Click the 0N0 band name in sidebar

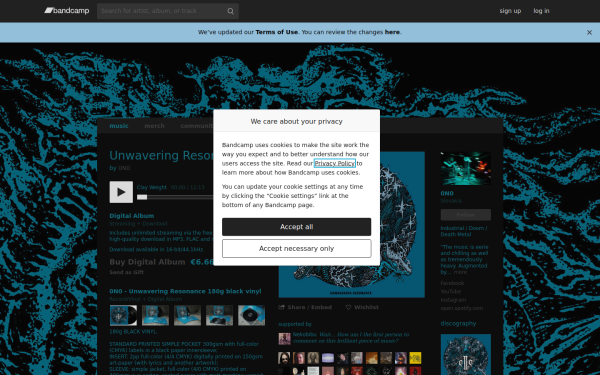447,194
